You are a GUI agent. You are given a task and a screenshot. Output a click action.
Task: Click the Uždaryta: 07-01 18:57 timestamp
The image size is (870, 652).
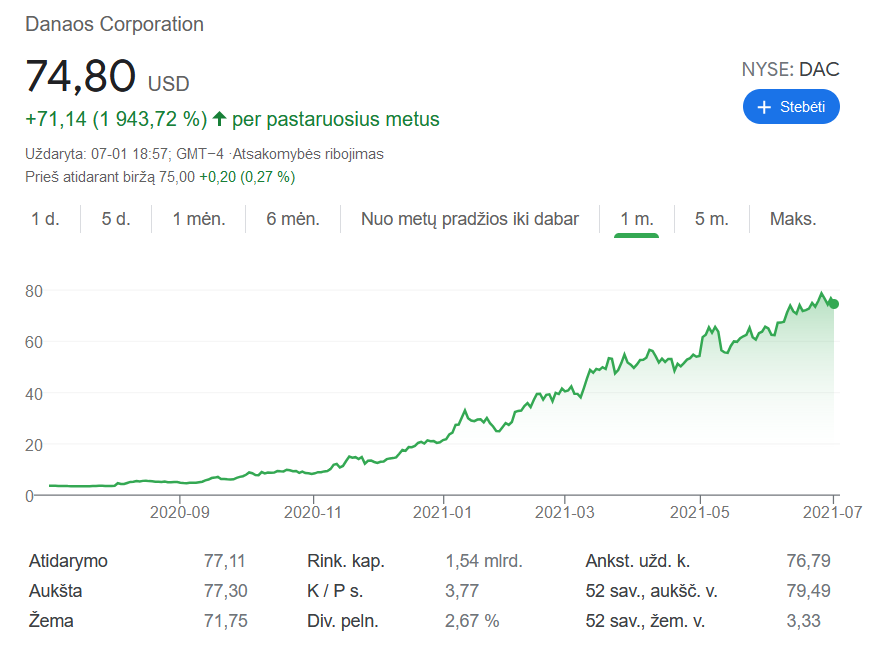(x=96, y=154)
